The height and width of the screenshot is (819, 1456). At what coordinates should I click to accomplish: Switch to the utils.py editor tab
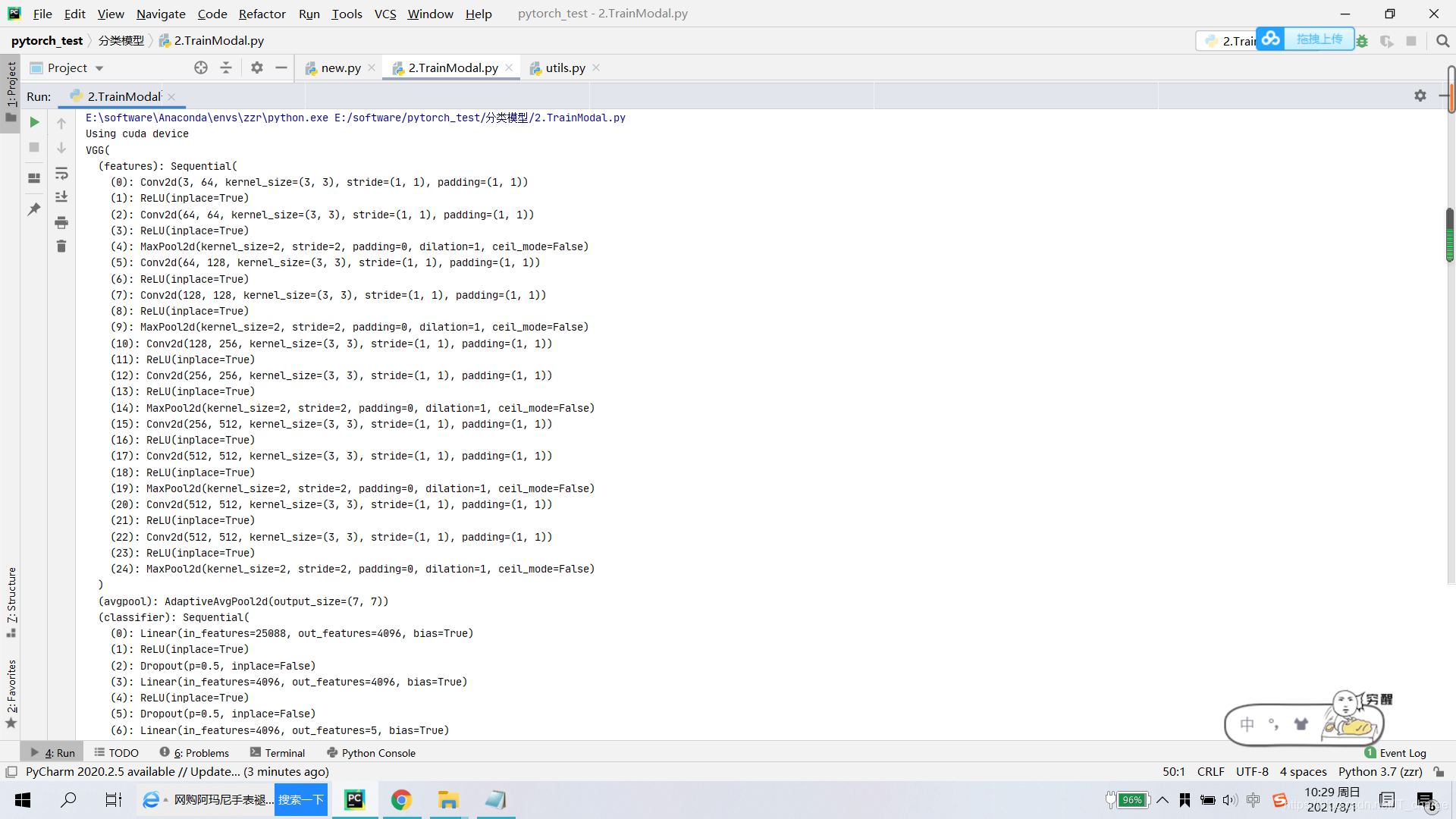[564, 67]
